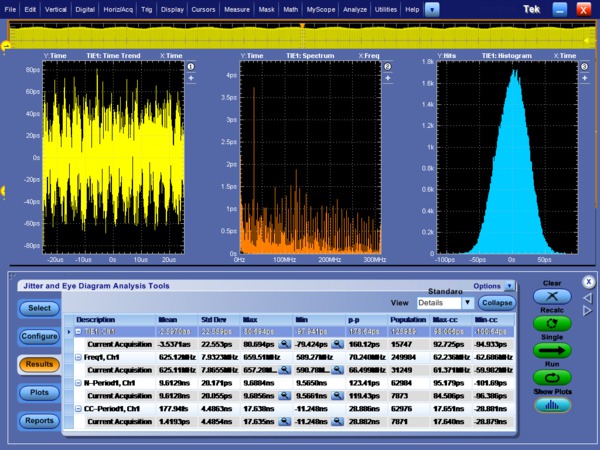
Task: Start a Single acquisition run
Action: 552,351
